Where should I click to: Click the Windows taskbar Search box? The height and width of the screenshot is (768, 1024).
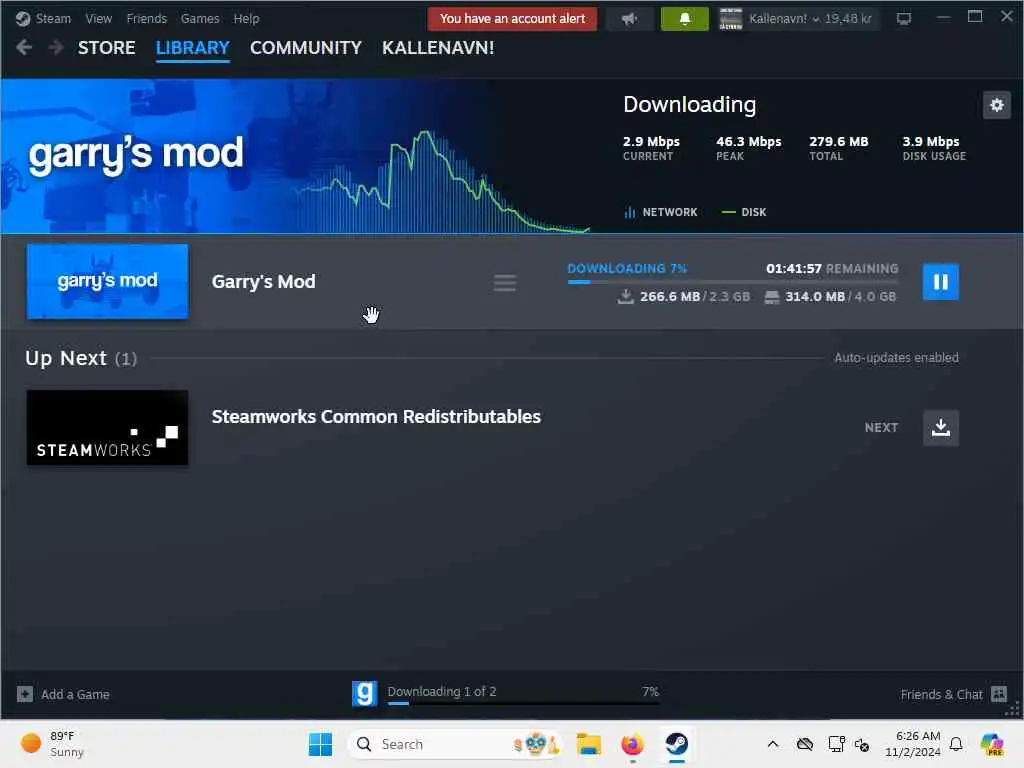click(x=455, y=744)
